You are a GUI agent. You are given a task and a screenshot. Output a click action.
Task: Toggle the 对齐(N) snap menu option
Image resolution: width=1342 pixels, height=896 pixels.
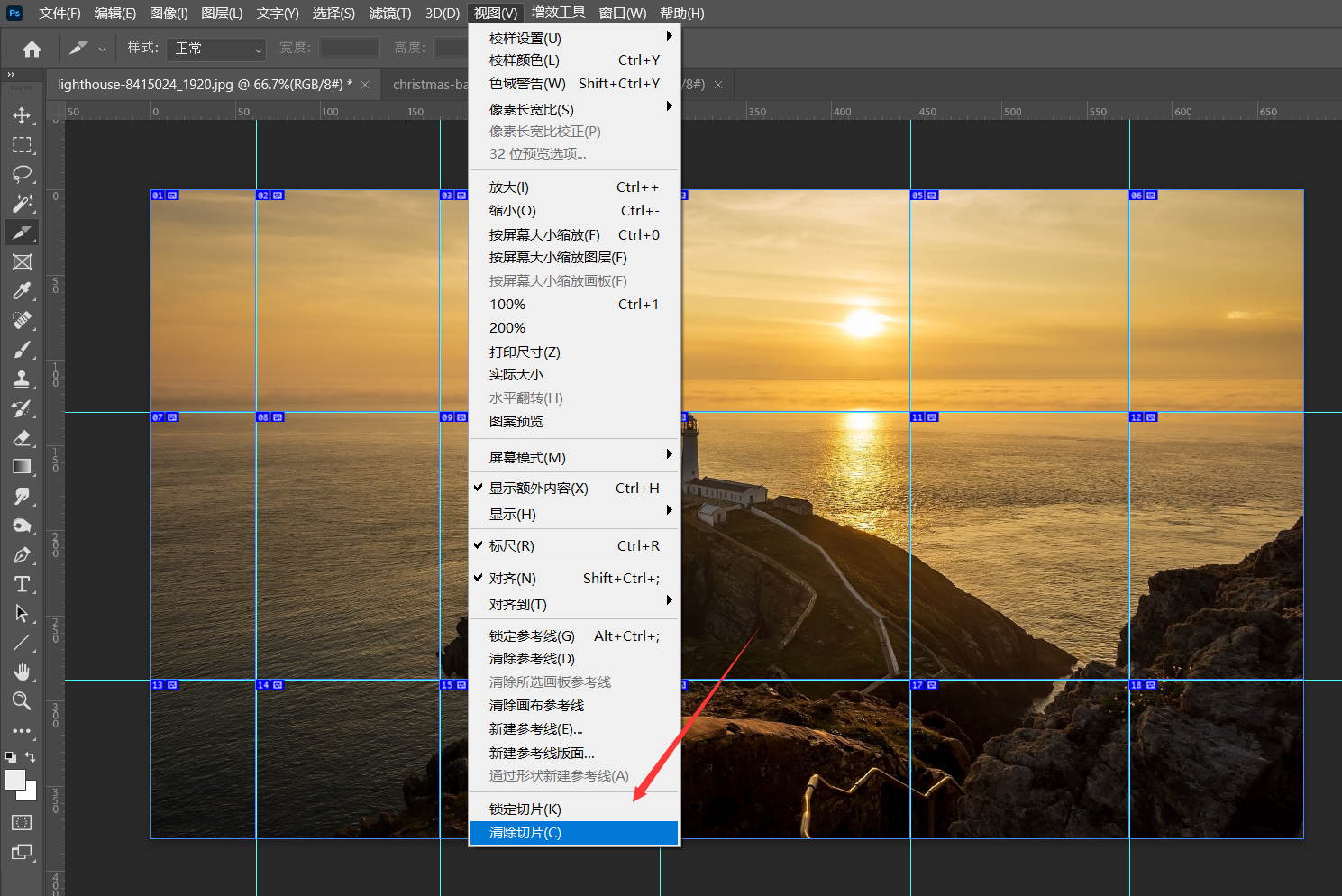[x=574, y=579]
